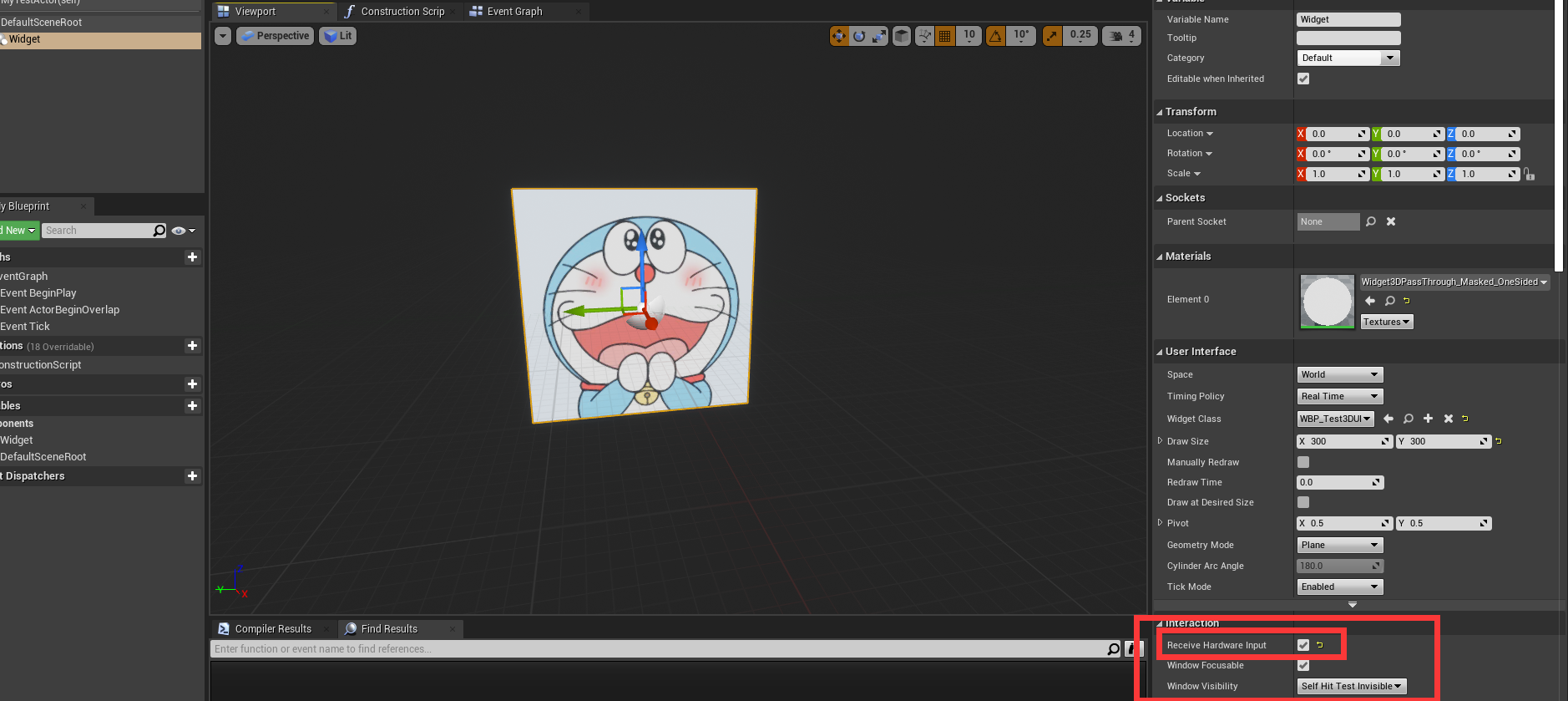The height and width of the screenshot is (701, 1568).
Task: Reset the material to default value
Action: coord(1407,301)
